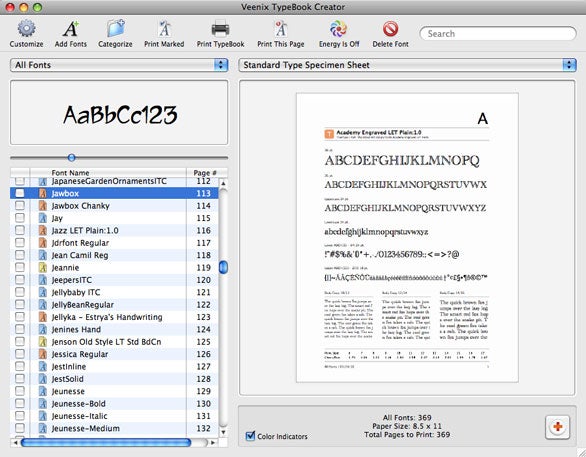Click the Print Marked icon
The width and height of the screenshot is (586, 457).
(164, 29)
